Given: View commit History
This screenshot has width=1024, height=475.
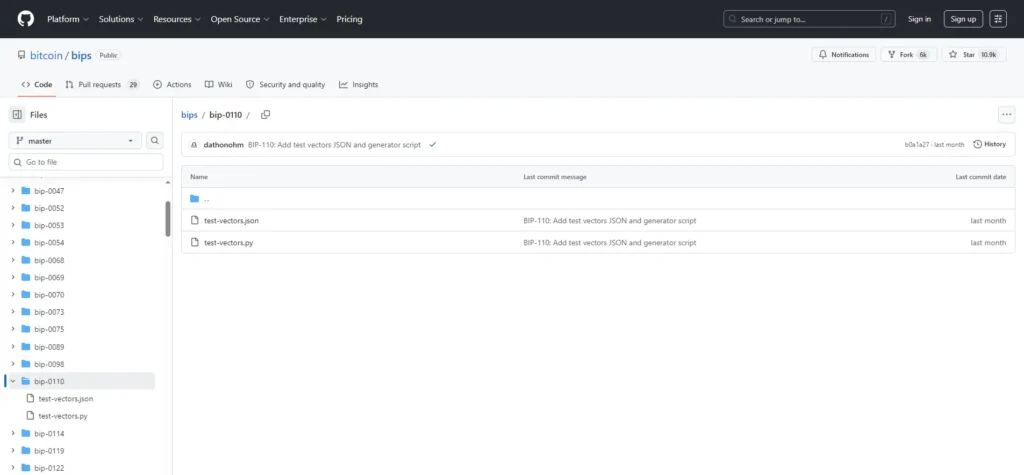Looking at the screenshot, I should [989, 144].
